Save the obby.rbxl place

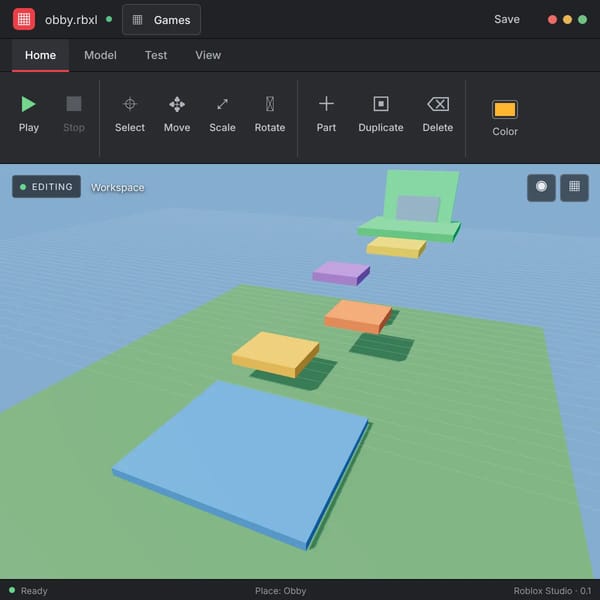pos(507,19)
